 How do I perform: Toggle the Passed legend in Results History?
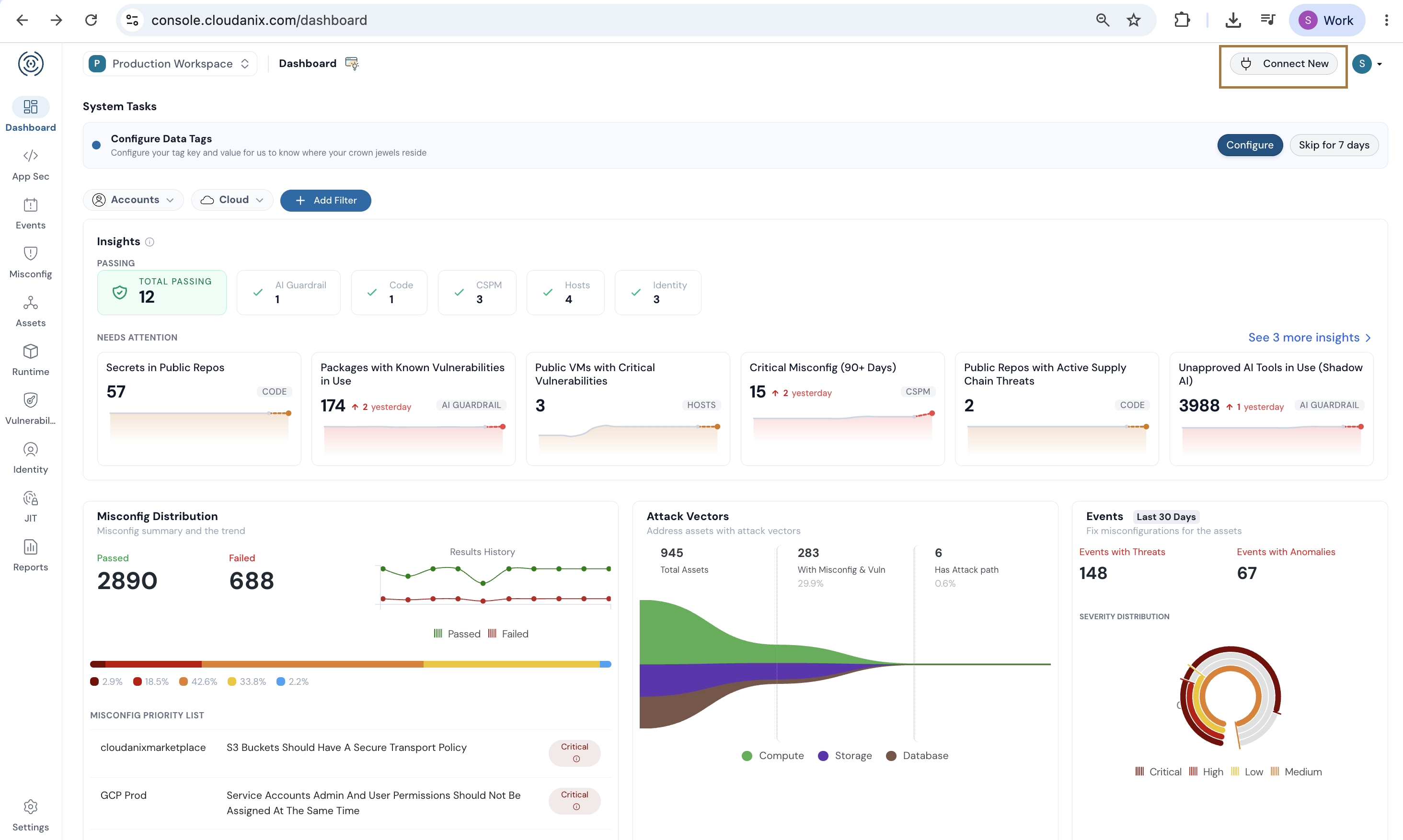click(457, 634)
